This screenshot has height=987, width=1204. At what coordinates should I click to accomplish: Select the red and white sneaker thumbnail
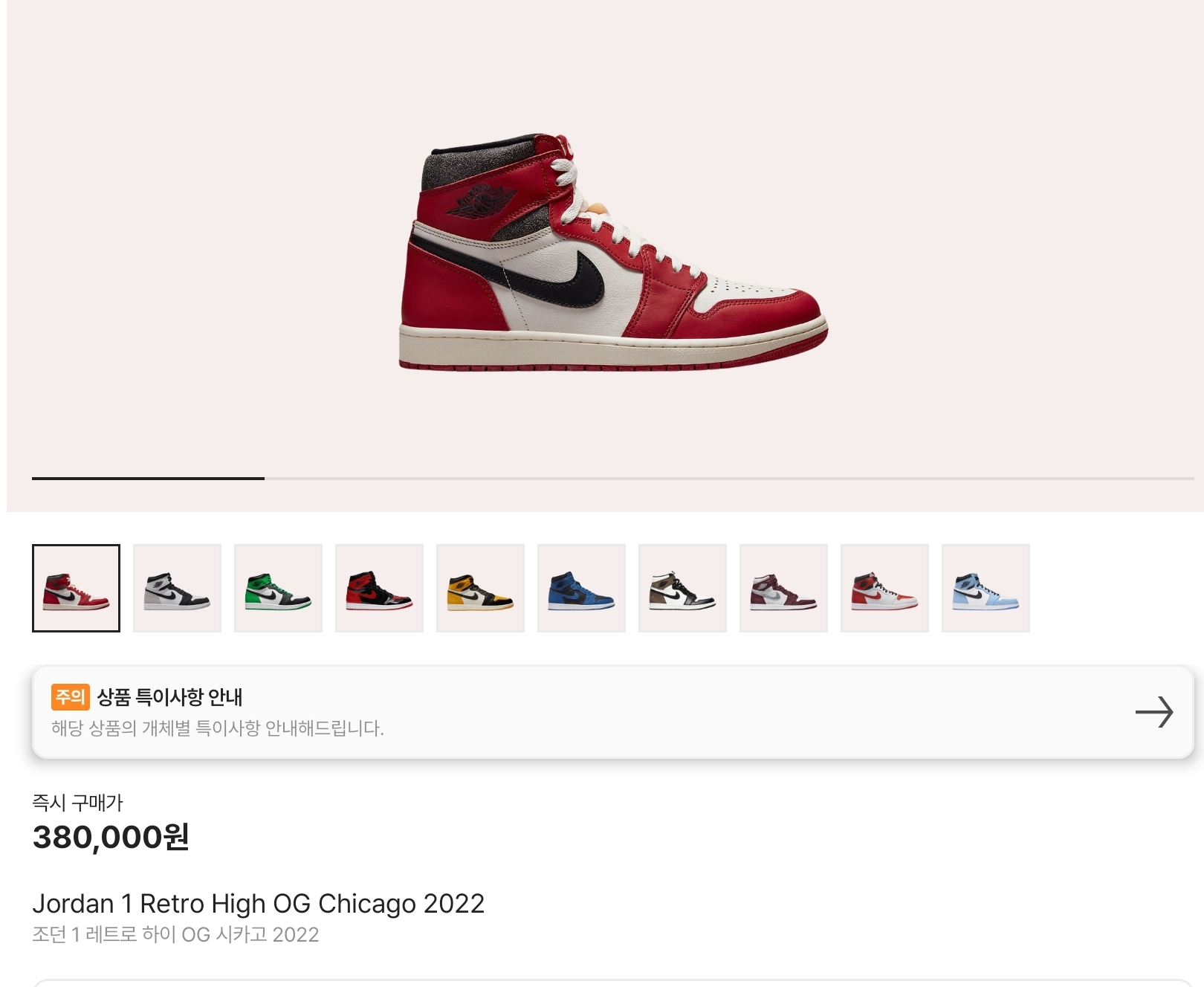coord(884,588)
